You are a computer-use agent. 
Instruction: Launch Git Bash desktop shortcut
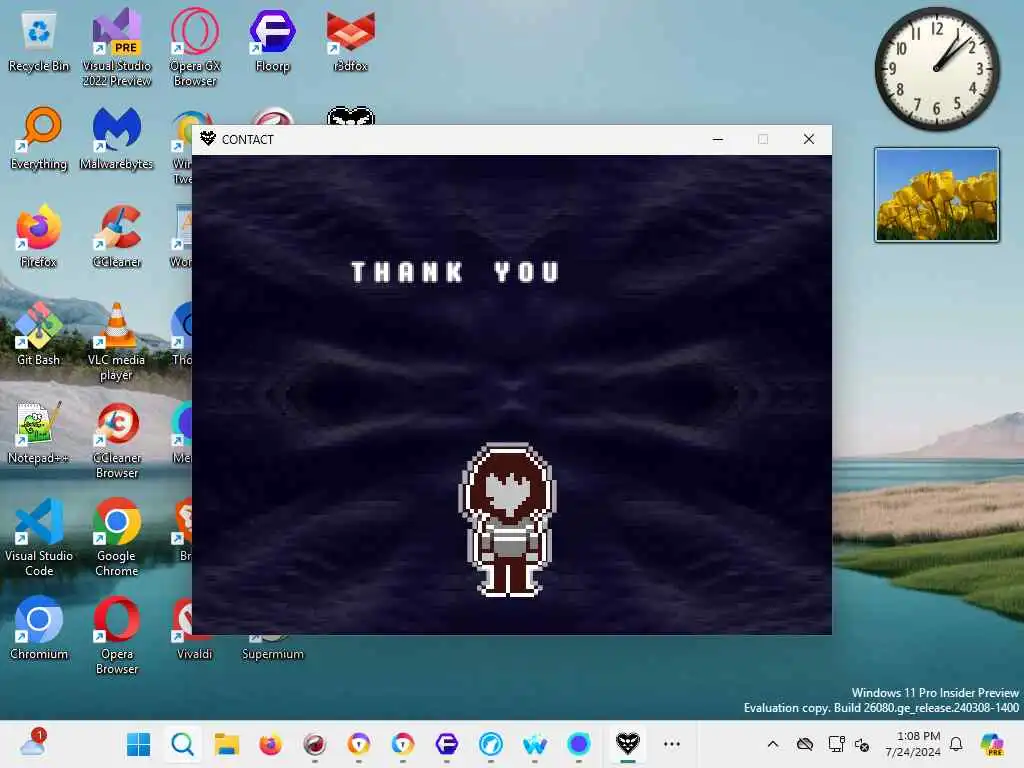click(39, 334)
